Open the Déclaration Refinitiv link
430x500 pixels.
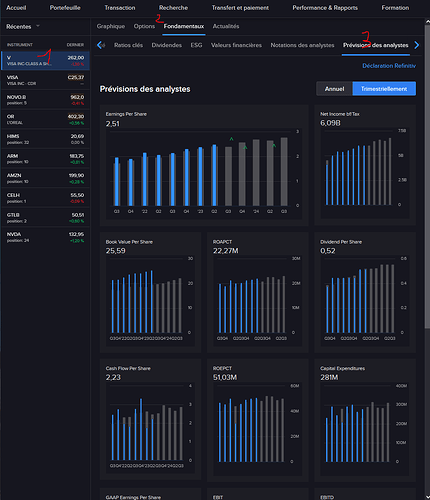tap(389, 66)
